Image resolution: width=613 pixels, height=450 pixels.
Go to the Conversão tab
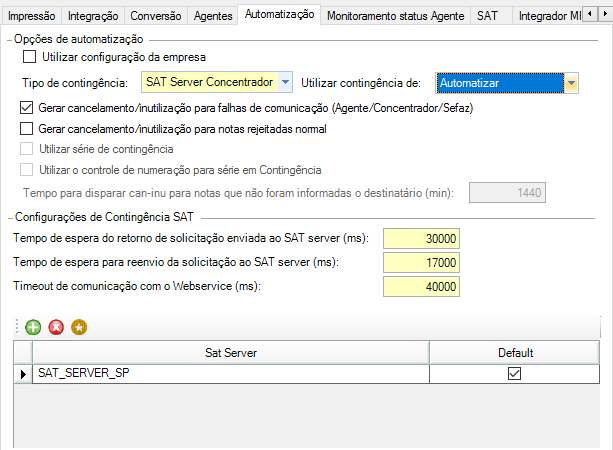pyautogui.click(x=156, y=16)
